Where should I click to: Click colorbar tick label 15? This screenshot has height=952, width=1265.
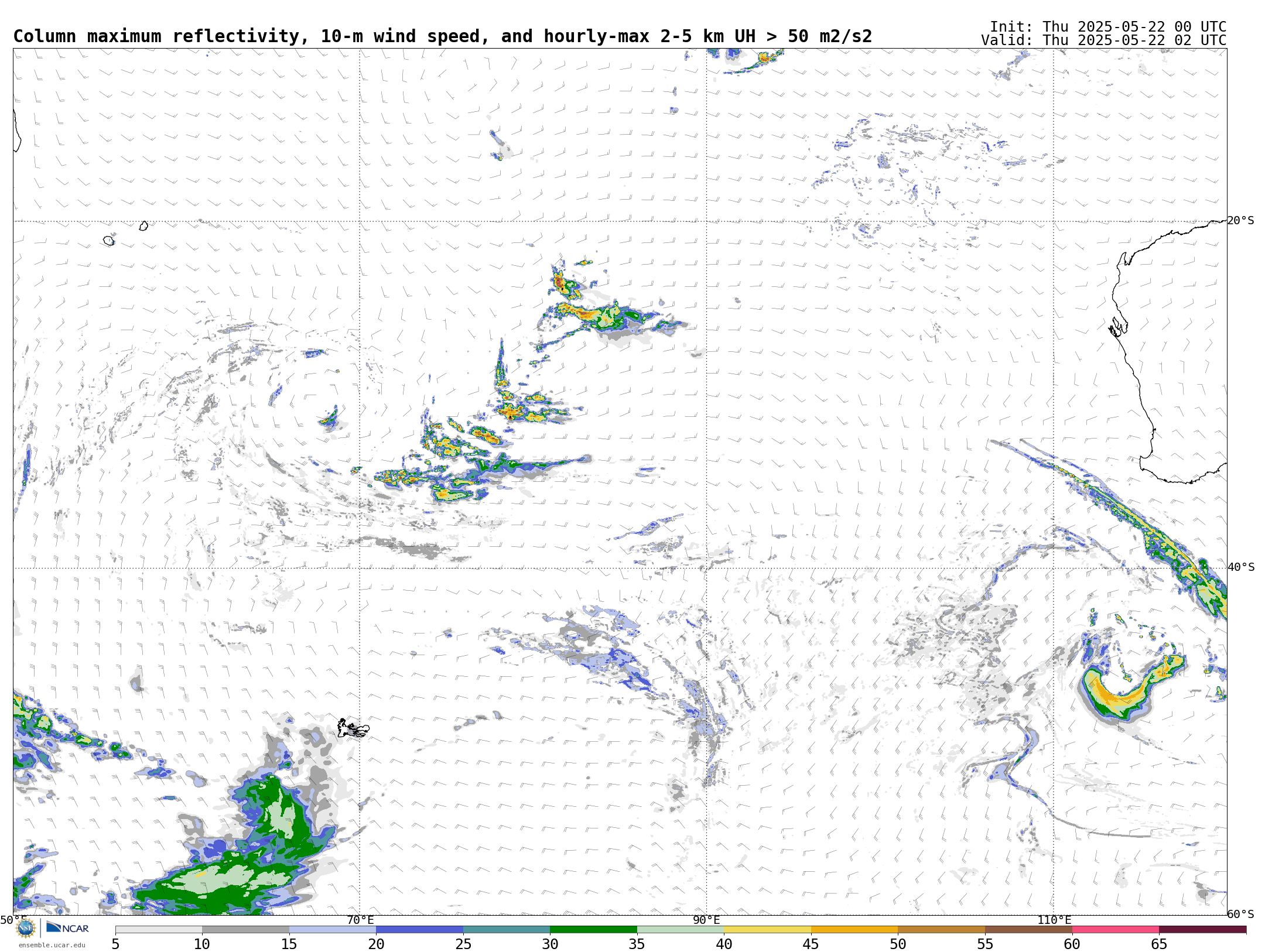point(289,944)
